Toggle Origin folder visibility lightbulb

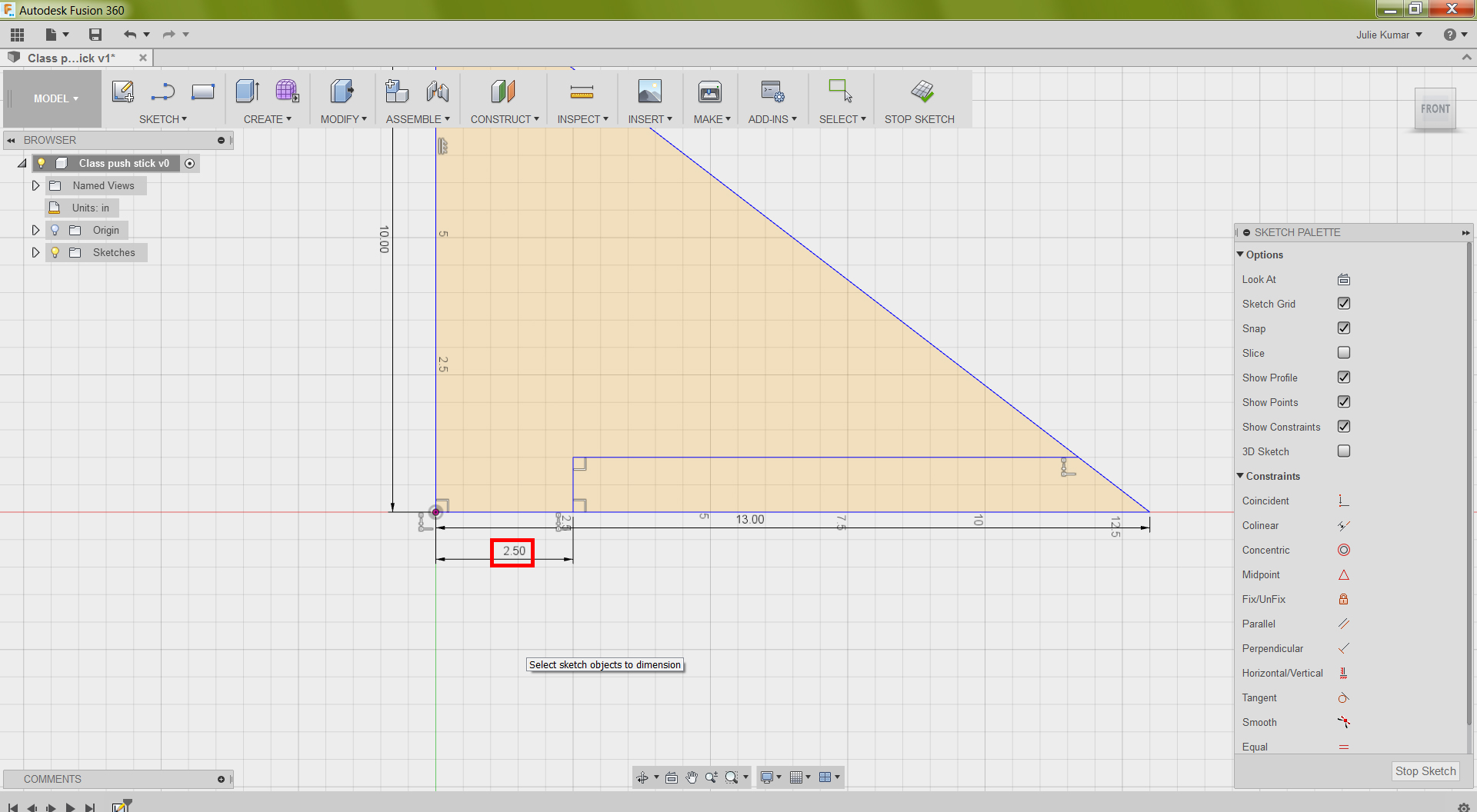[55, 230]
